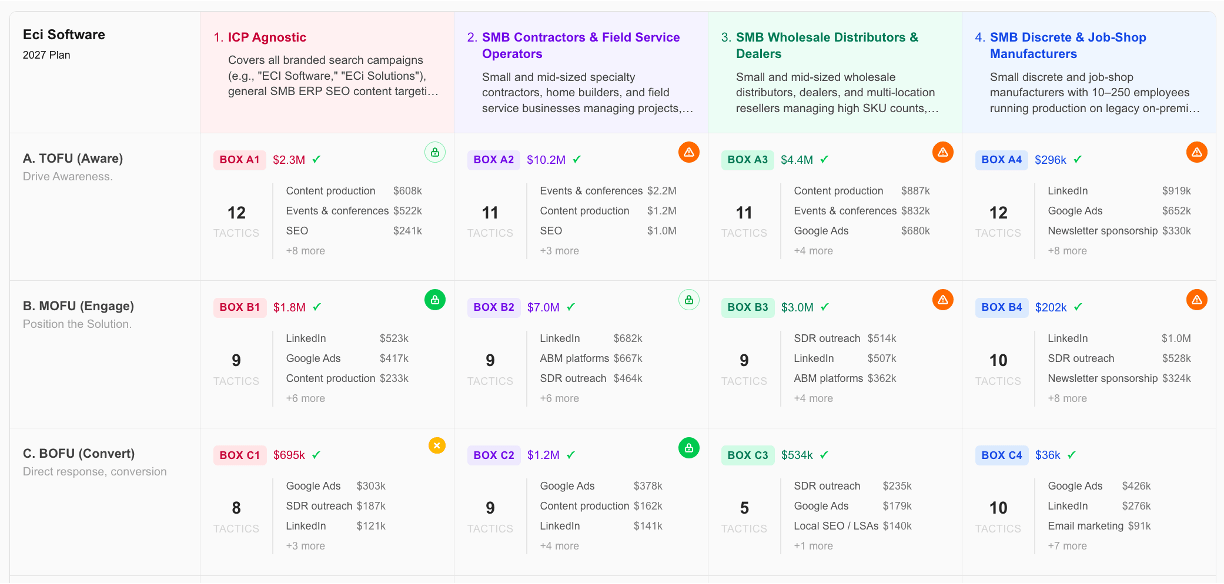Click the green checkmark beside $202k
1224x584 pixels.
(x=1077, y=307)
